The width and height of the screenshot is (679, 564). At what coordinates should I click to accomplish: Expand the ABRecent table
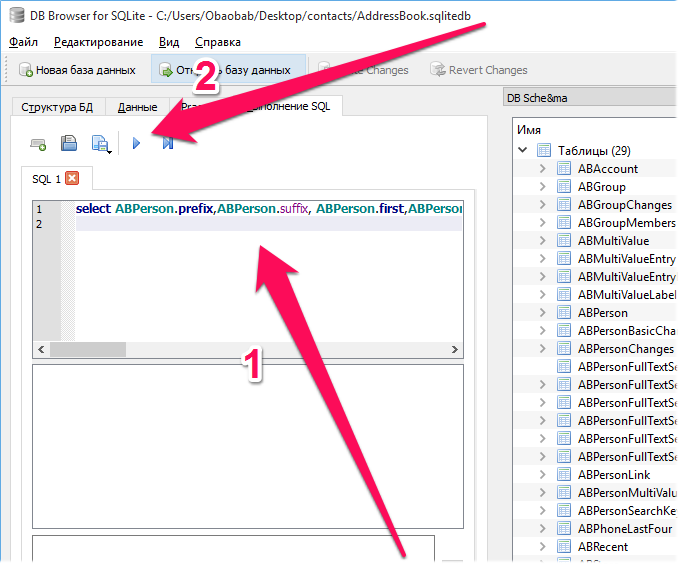point(543,547)
